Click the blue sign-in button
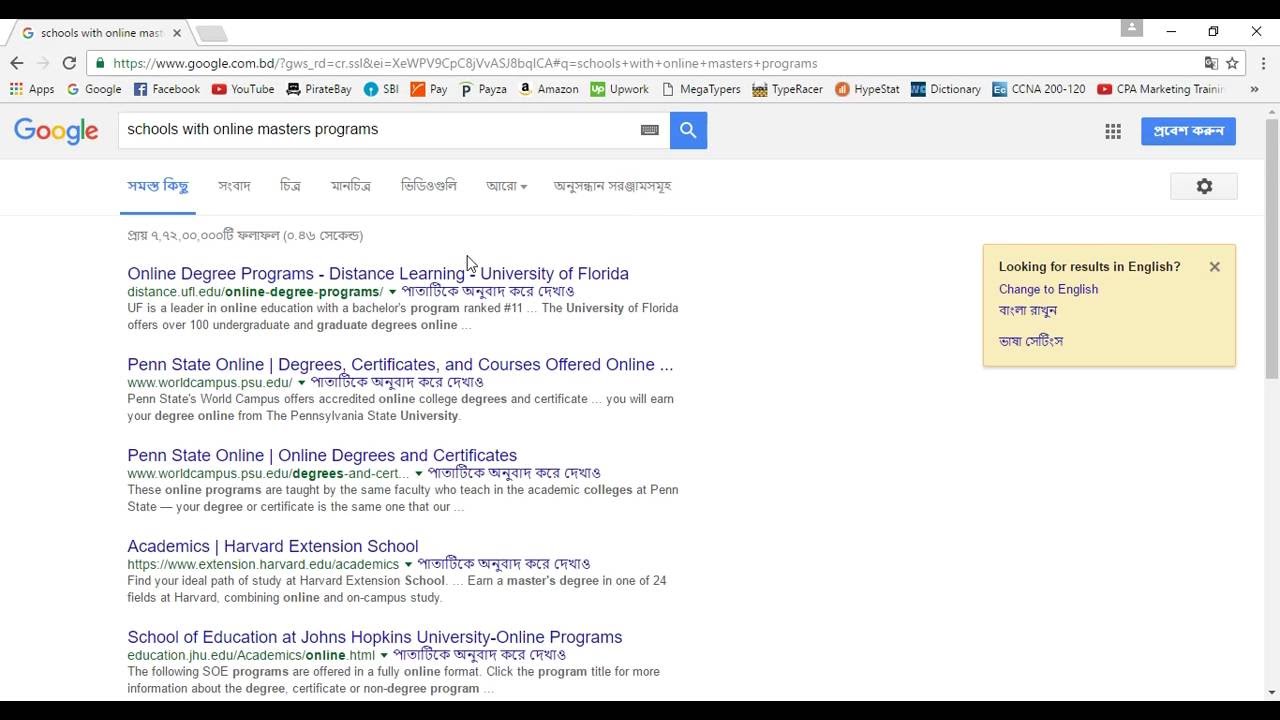 click(x=1188, y=131)
